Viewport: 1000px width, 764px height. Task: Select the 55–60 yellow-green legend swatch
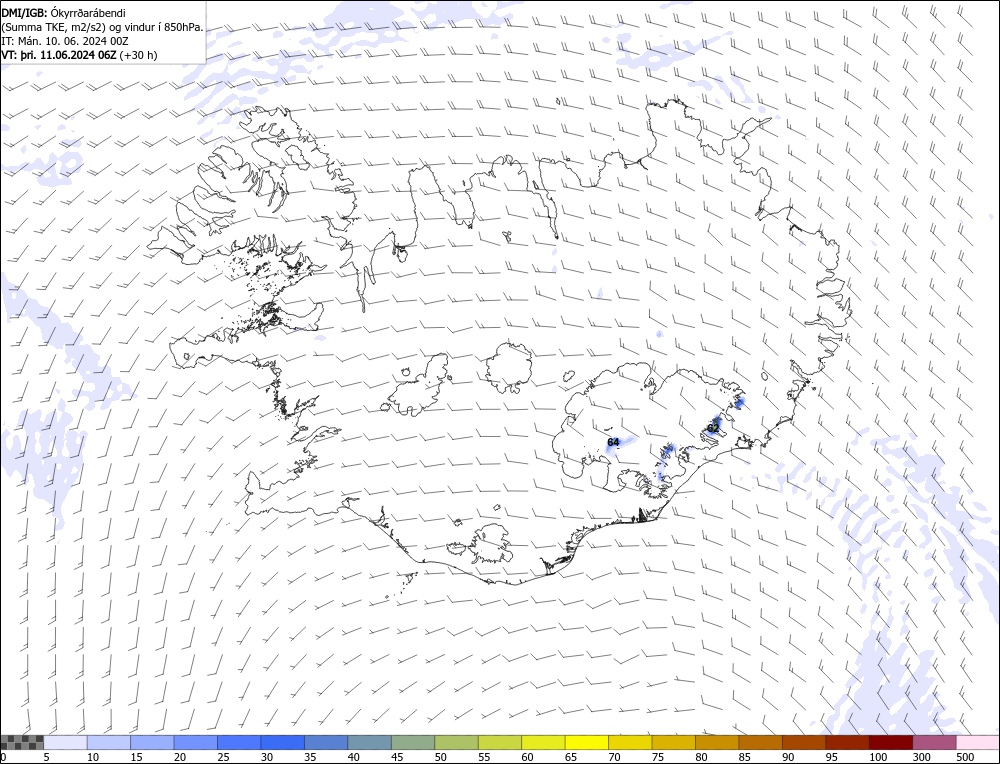click(x=499, y=742)
